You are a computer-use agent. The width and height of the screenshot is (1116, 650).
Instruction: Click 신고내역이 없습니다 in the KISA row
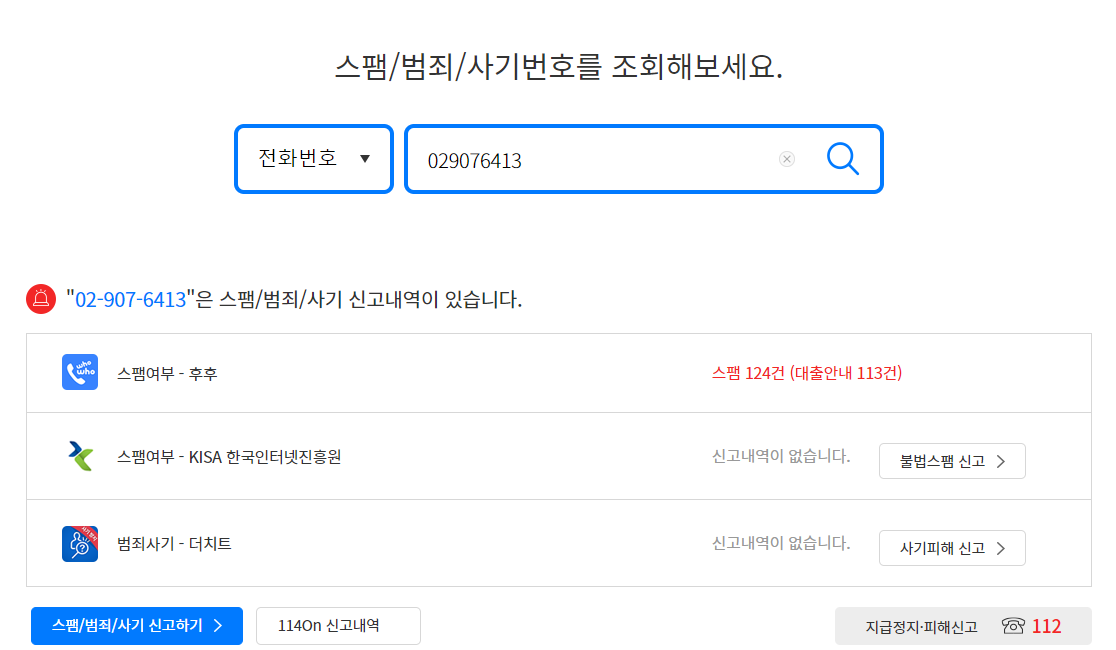pos(781,456)
